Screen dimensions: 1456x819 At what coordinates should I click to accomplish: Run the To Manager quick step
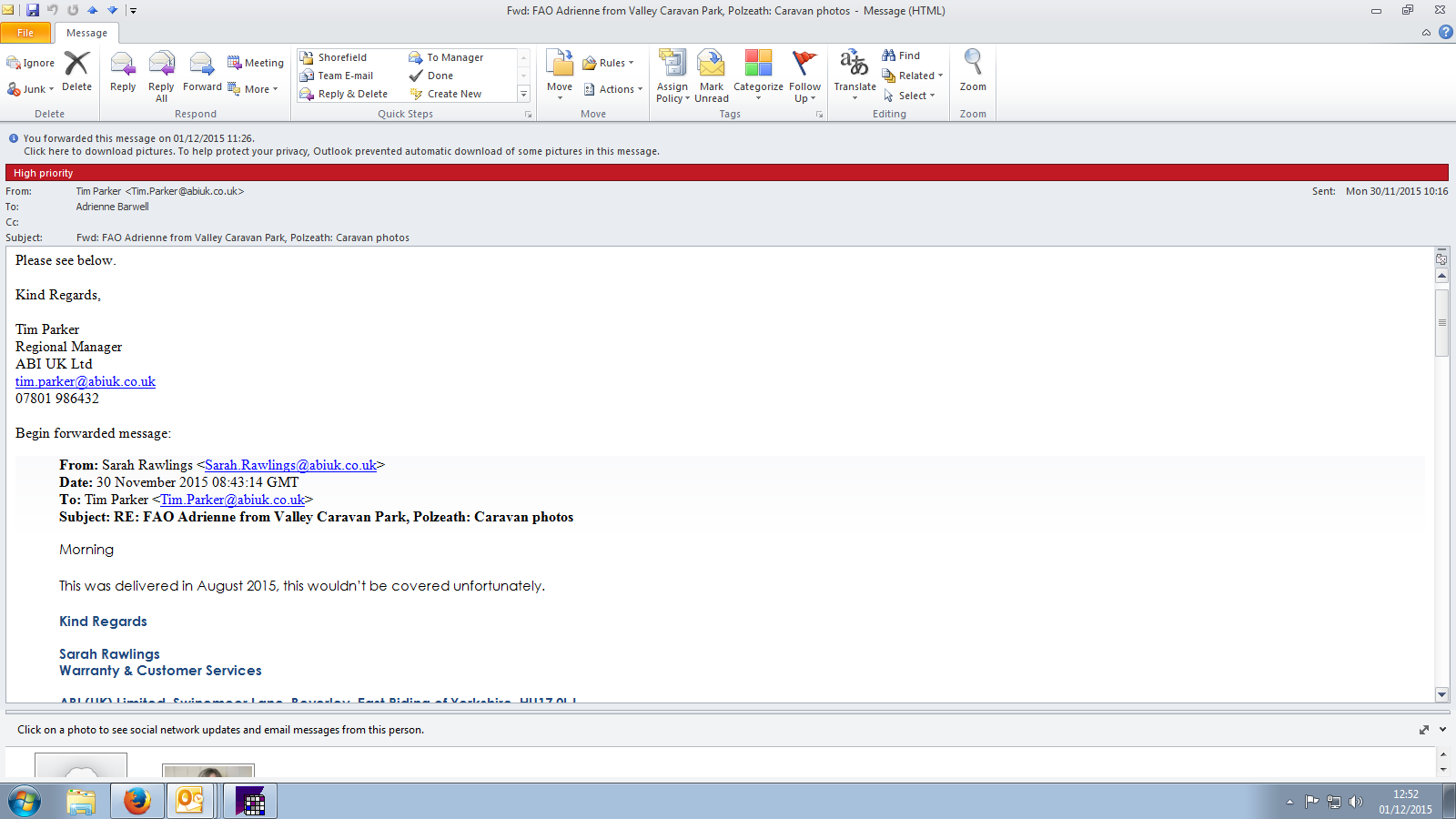pos(446,57)
